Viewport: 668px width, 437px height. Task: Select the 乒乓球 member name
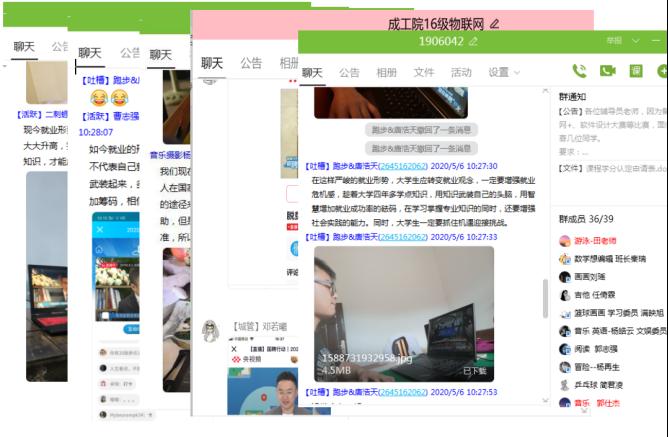(x=599, y=385)
